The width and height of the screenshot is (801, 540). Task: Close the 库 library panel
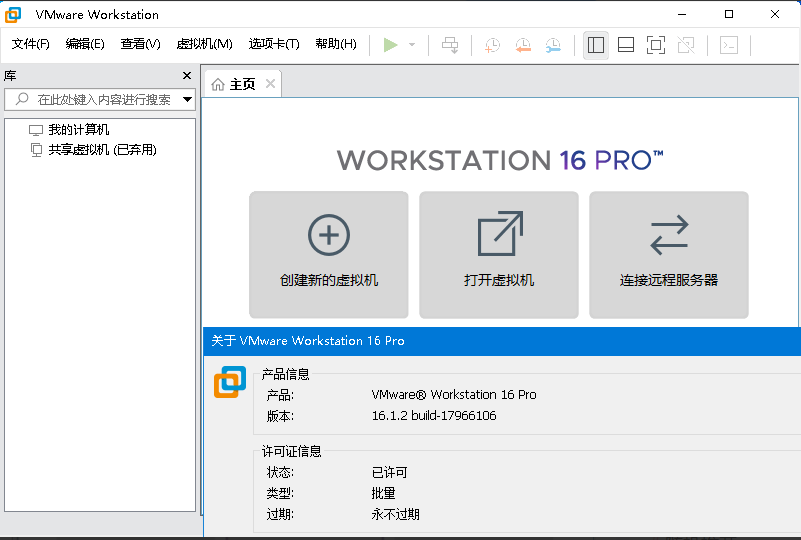click(x=187, y=76)
